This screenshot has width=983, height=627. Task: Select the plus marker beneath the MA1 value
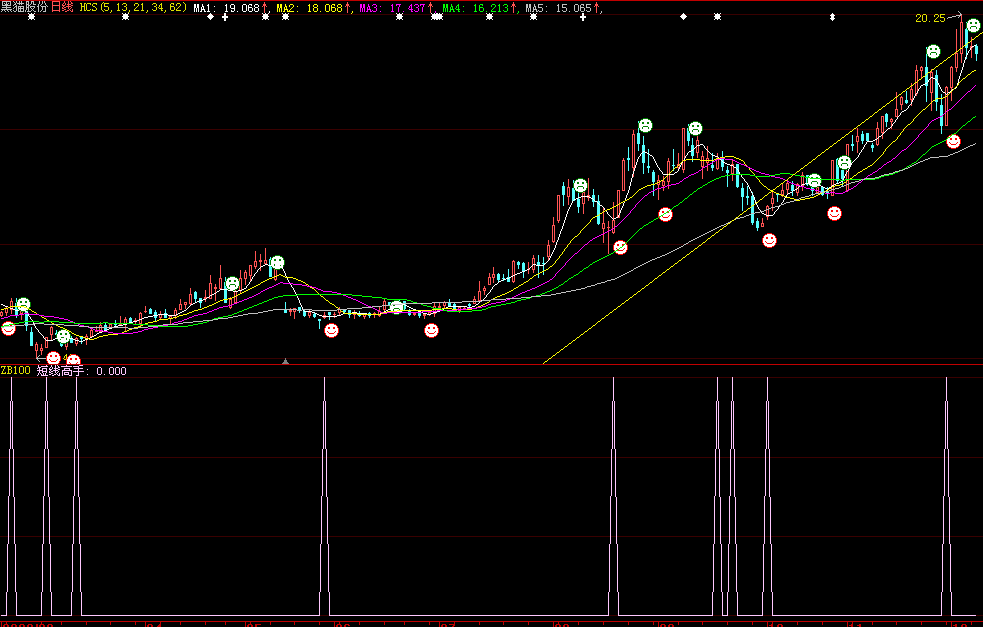[x=225, y=17]
